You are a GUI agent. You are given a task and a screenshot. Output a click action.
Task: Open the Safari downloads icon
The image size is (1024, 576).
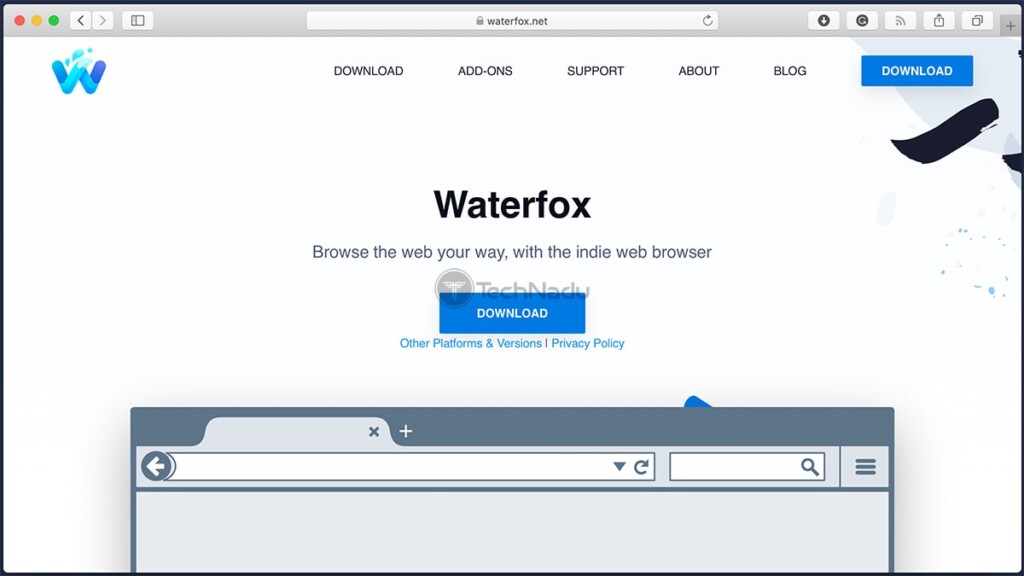click(824, 21)
